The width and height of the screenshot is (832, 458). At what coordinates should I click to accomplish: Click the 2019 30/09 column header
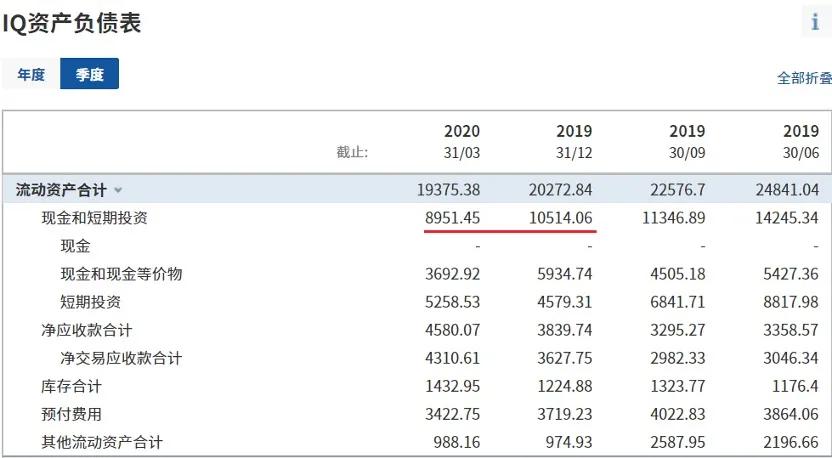point(686,141)
